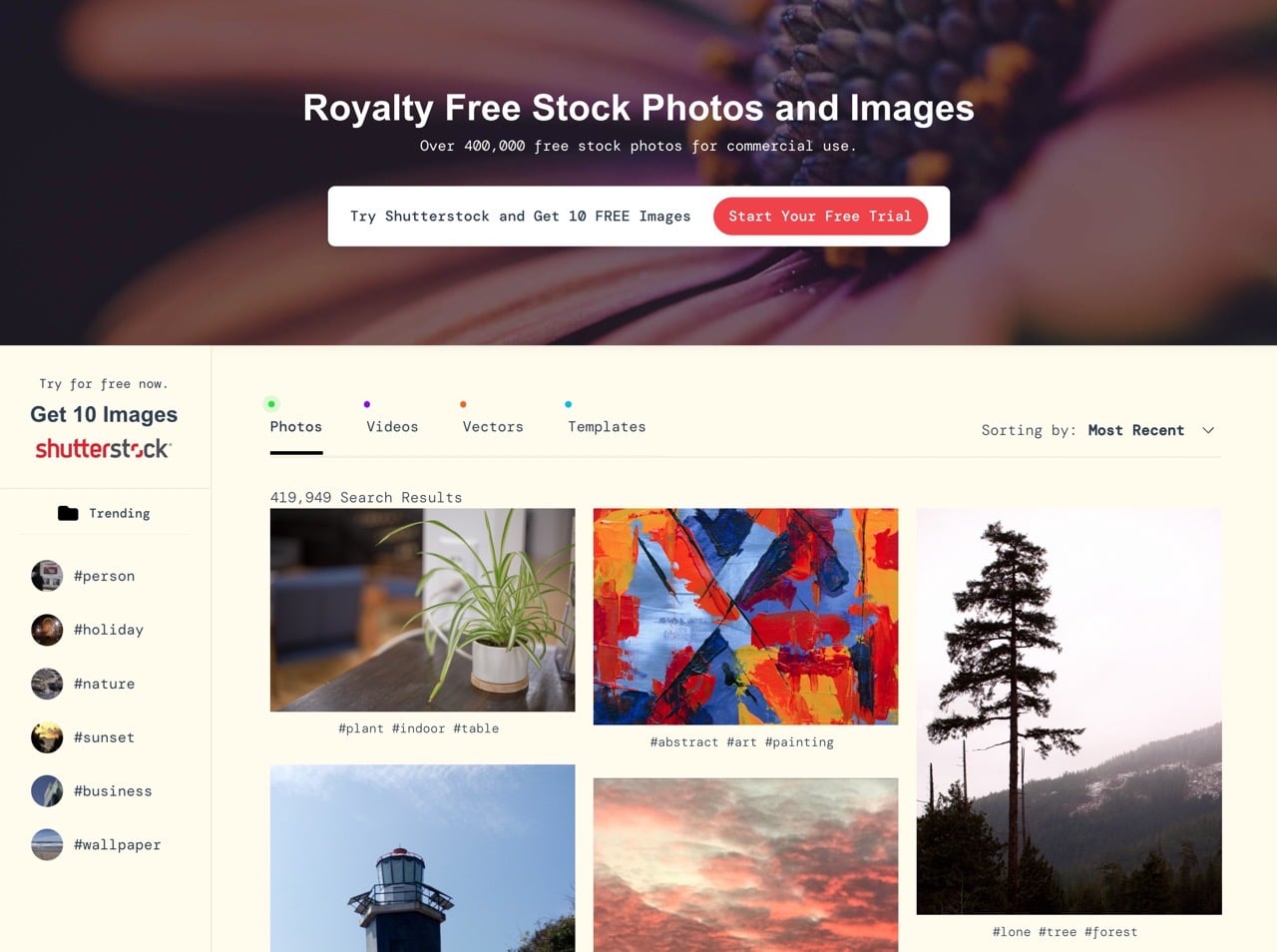Click the #person tag avatar icon
The height and width of the screenshot is (952, 1277).
[x=47, y=576]
